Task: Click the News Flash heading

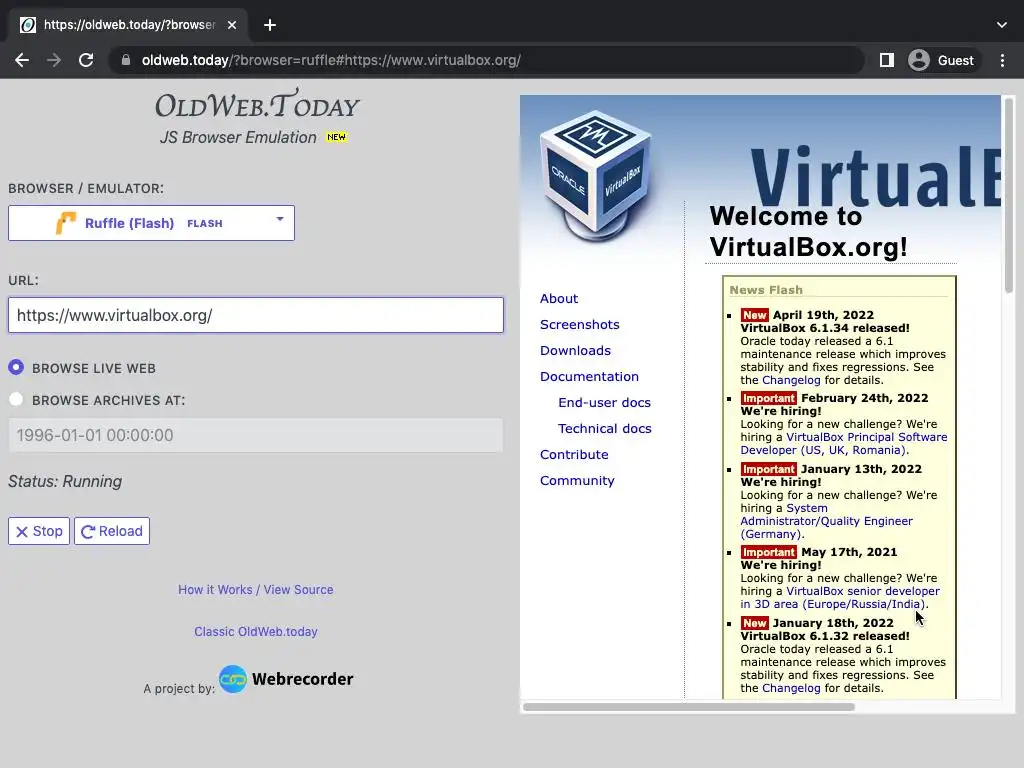Action: point(766,290)
